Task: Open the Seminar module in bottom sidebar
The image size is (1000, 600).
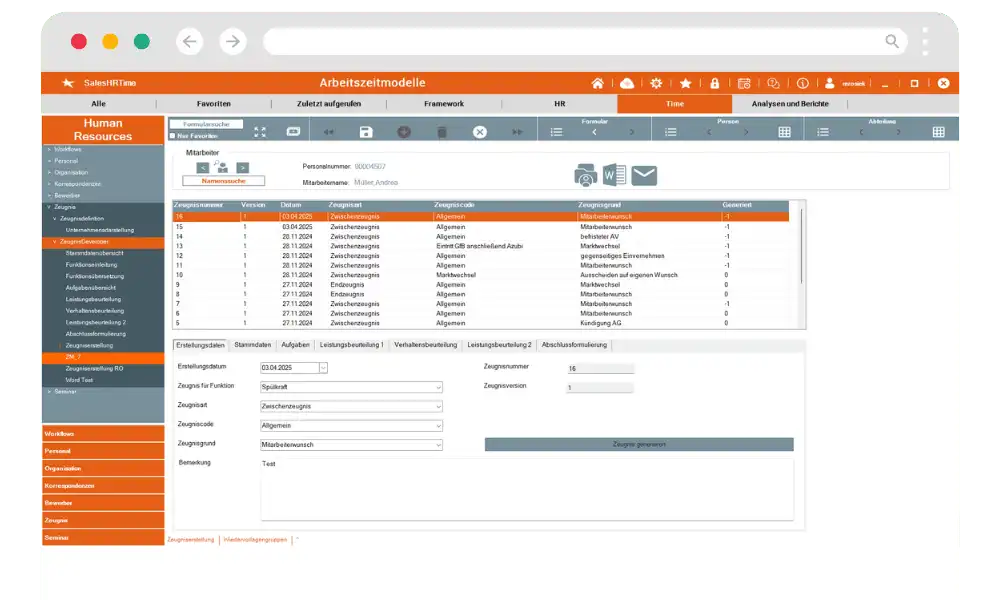Action: 103,538
